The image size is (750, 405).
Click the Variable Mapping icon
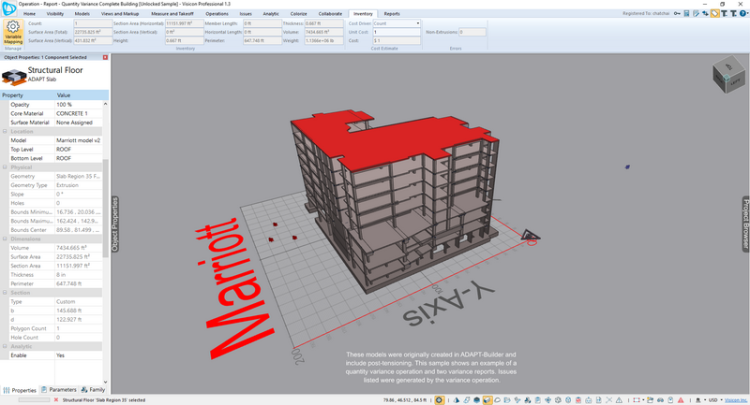[14, 33]
